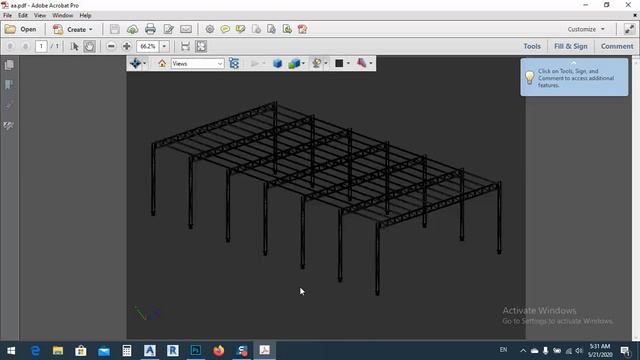This screenshot has width=640, height=360.
Task: Show bookmarks panel in sidebar
Action: [9, 85]
